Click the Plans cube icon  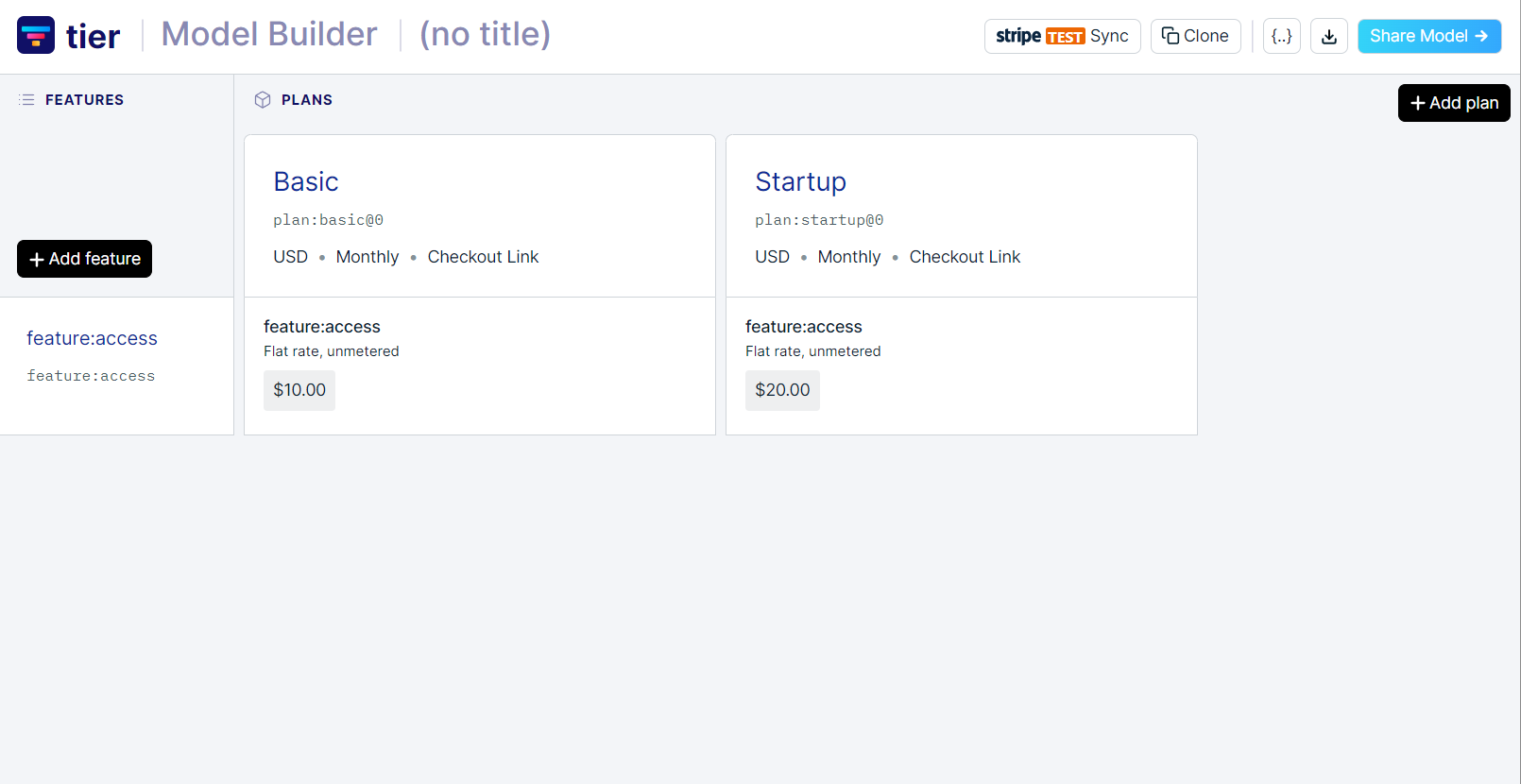click(x=263, y=99)
